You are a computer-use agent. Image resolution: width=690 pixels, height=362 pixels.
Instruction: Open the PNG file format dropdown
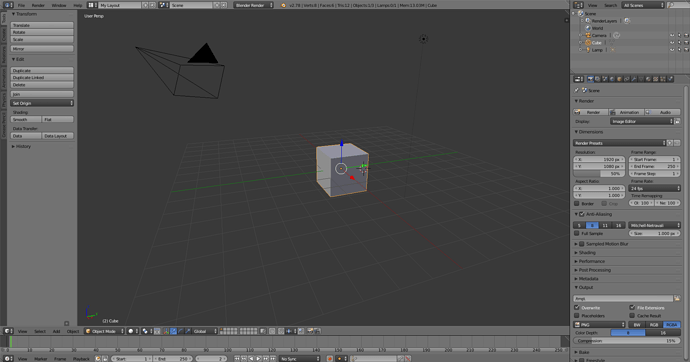(x=599, y=325)
